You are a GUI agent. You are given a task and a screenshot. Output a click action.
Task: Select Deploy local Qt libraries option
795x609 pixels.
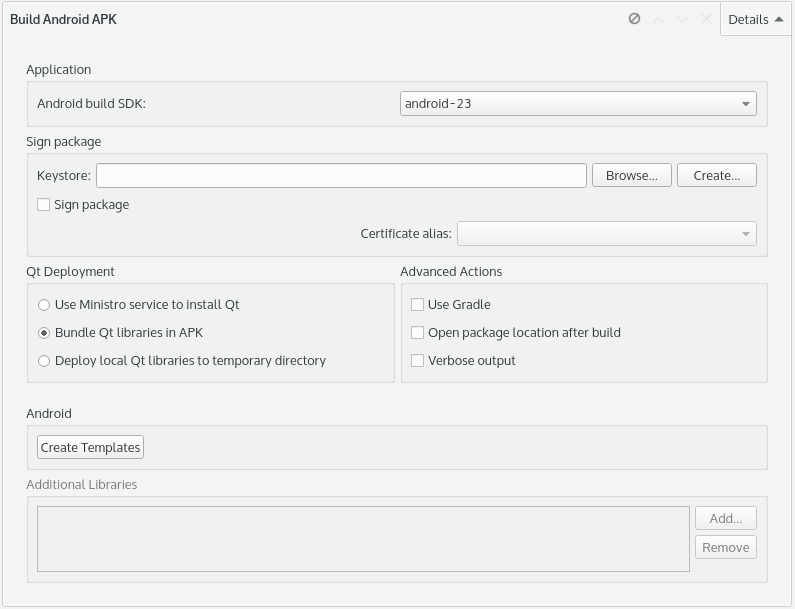click(44, 361)
